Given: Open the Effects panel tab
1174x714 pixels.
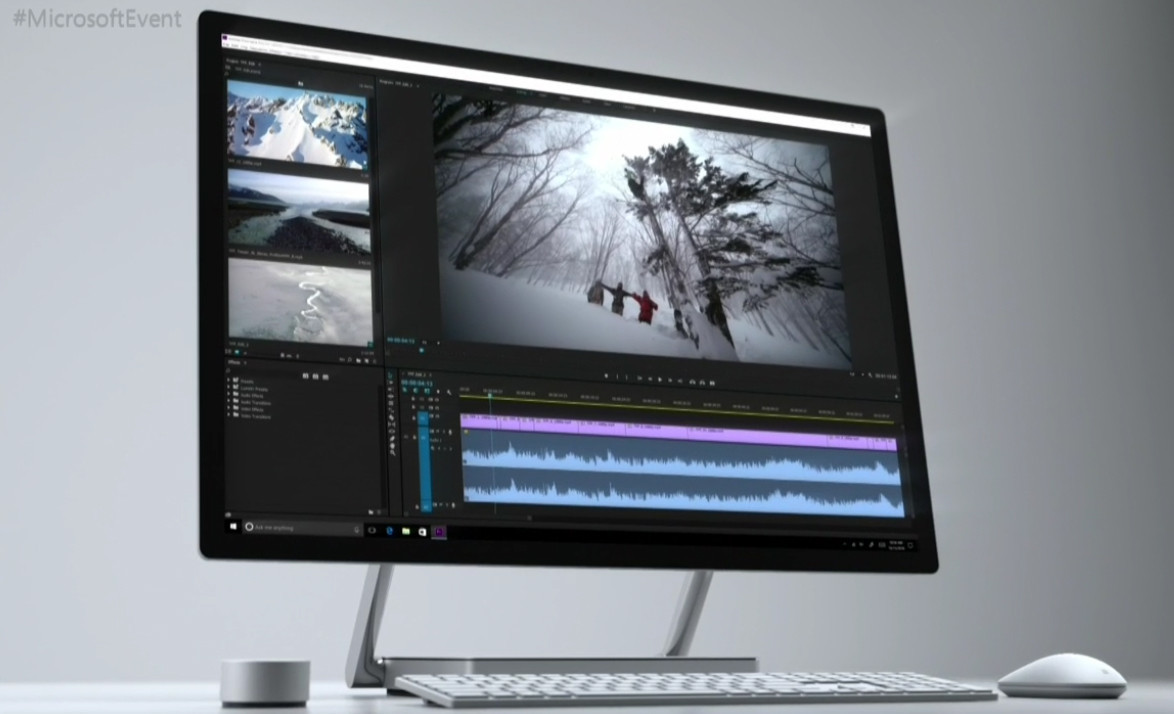Looking at the screenshot, I should click(x=234, y=362).
